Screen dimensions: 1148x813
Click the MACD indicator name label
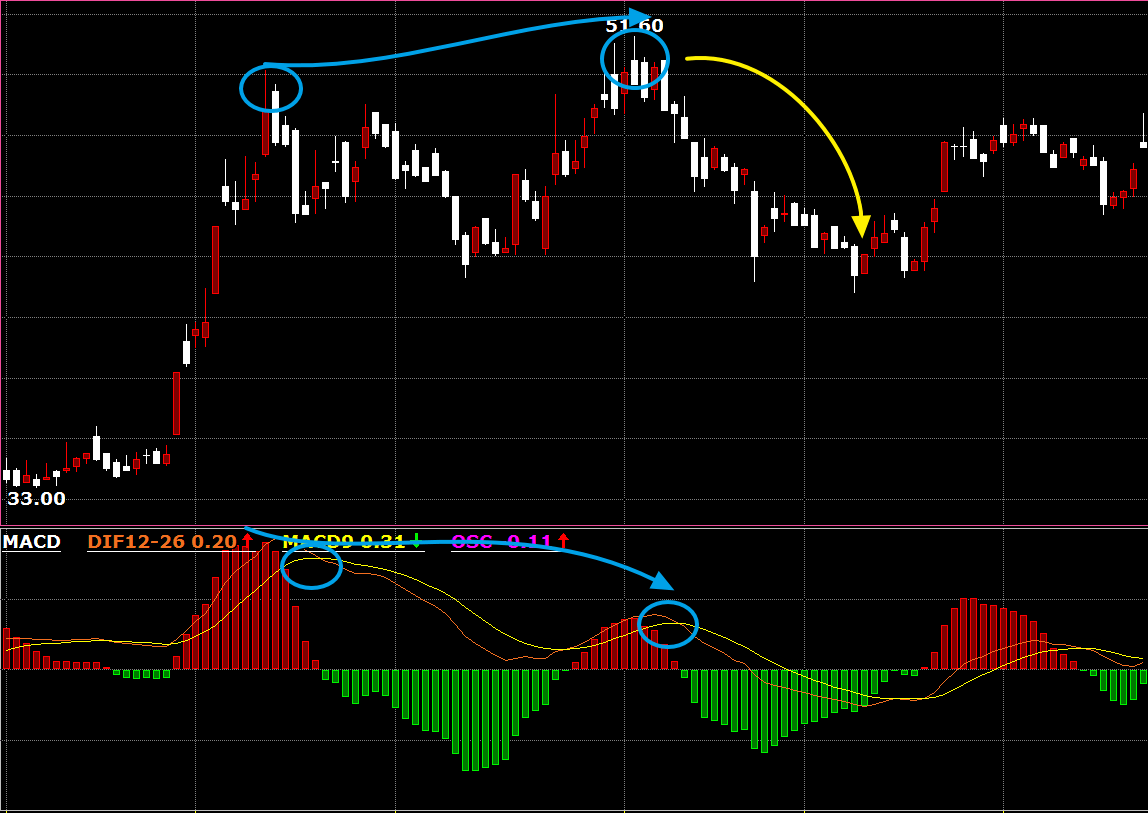coord(31,542)
